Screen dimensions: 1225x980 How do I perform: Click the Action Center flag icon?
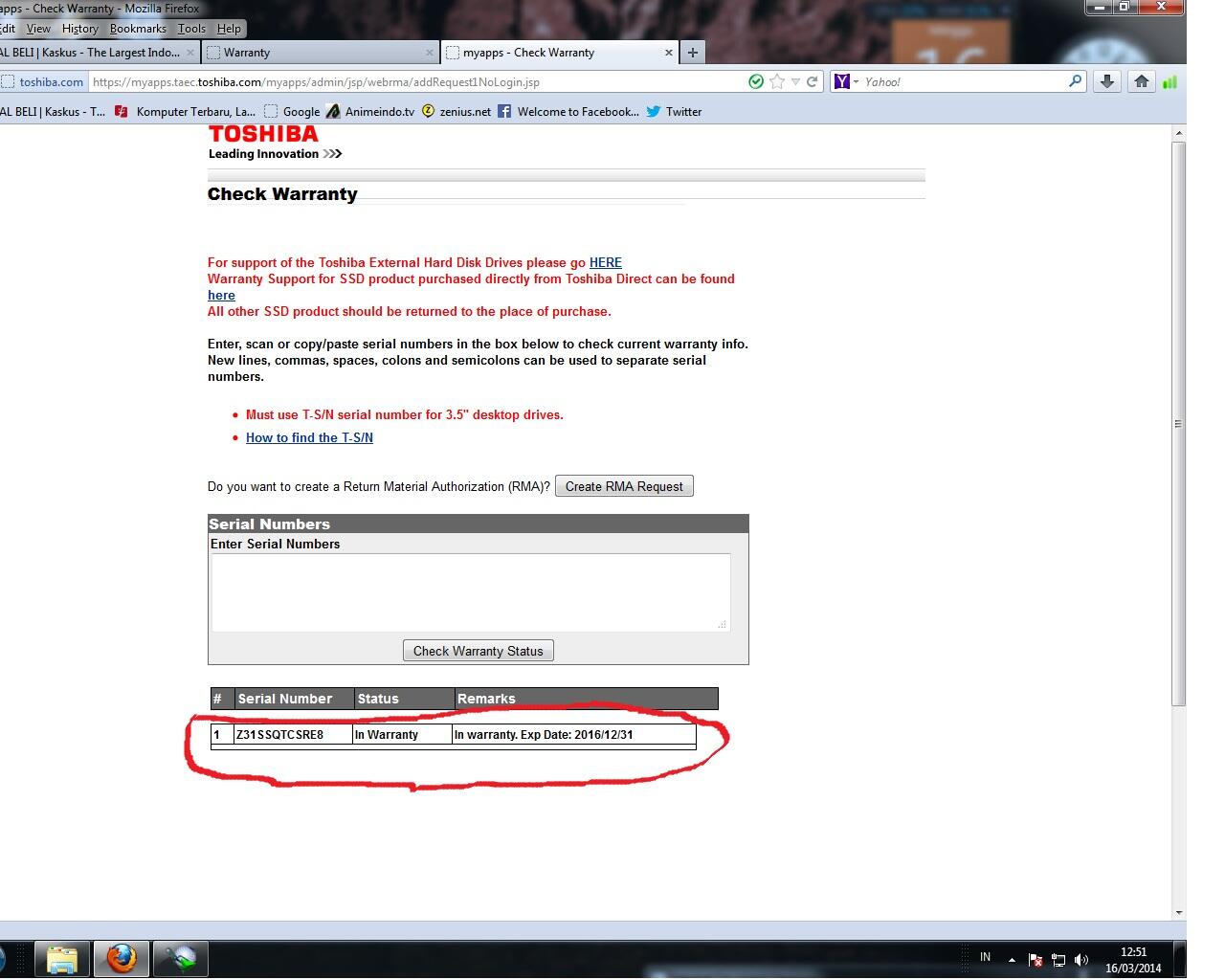coord(1036,959)
